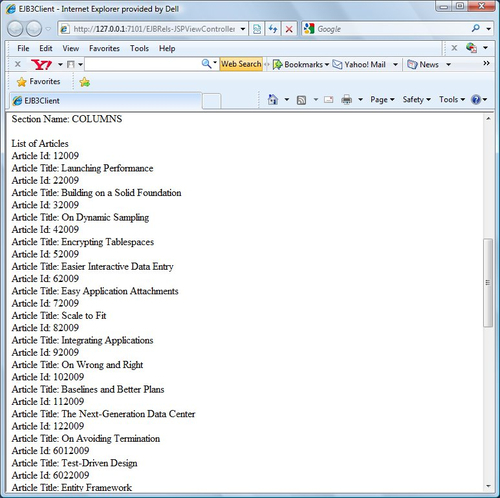Click the Yahoo! logo icon
This screenshot has height=498, width=500.
point(41,64)
